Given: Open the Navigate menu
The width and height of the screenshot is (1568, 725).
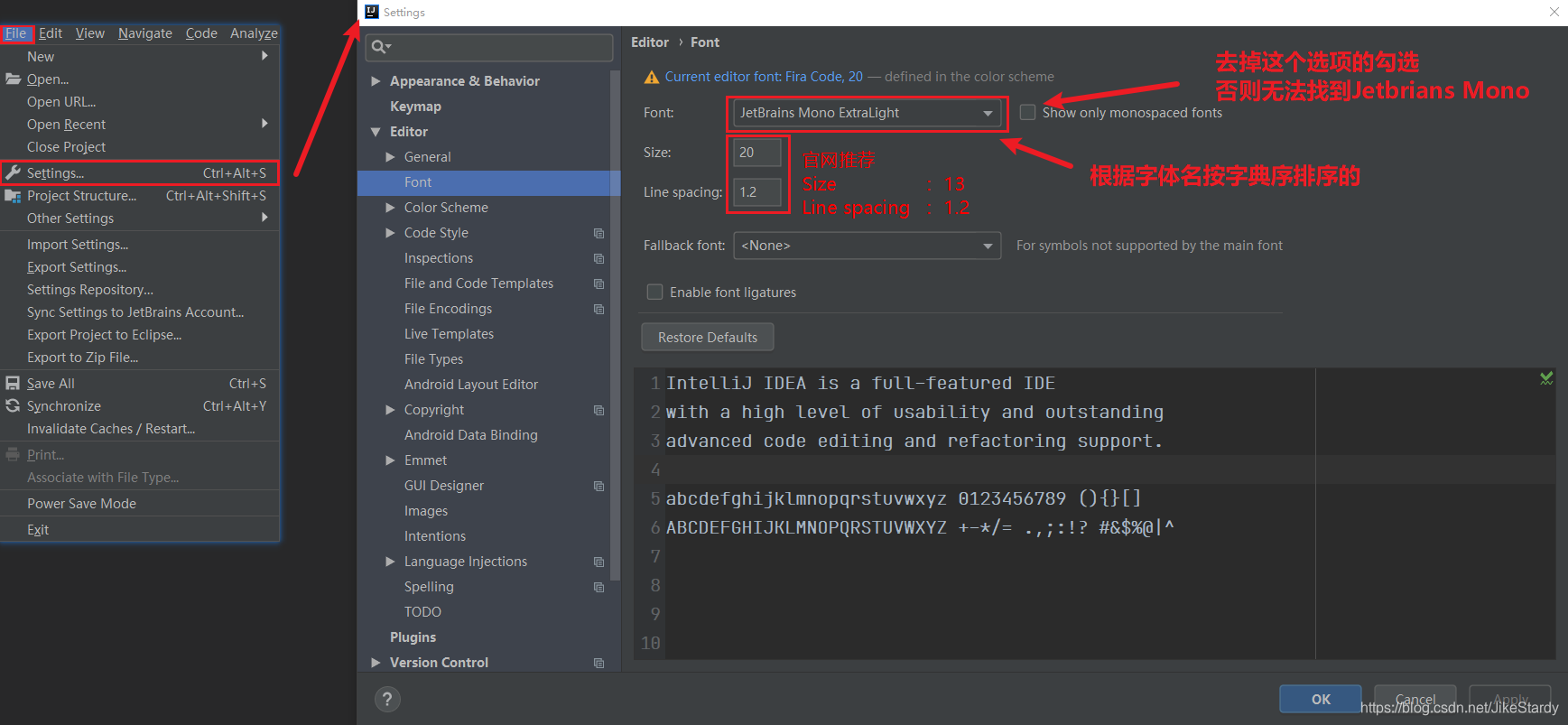Looking at the screenshot, I should point(145,33).
